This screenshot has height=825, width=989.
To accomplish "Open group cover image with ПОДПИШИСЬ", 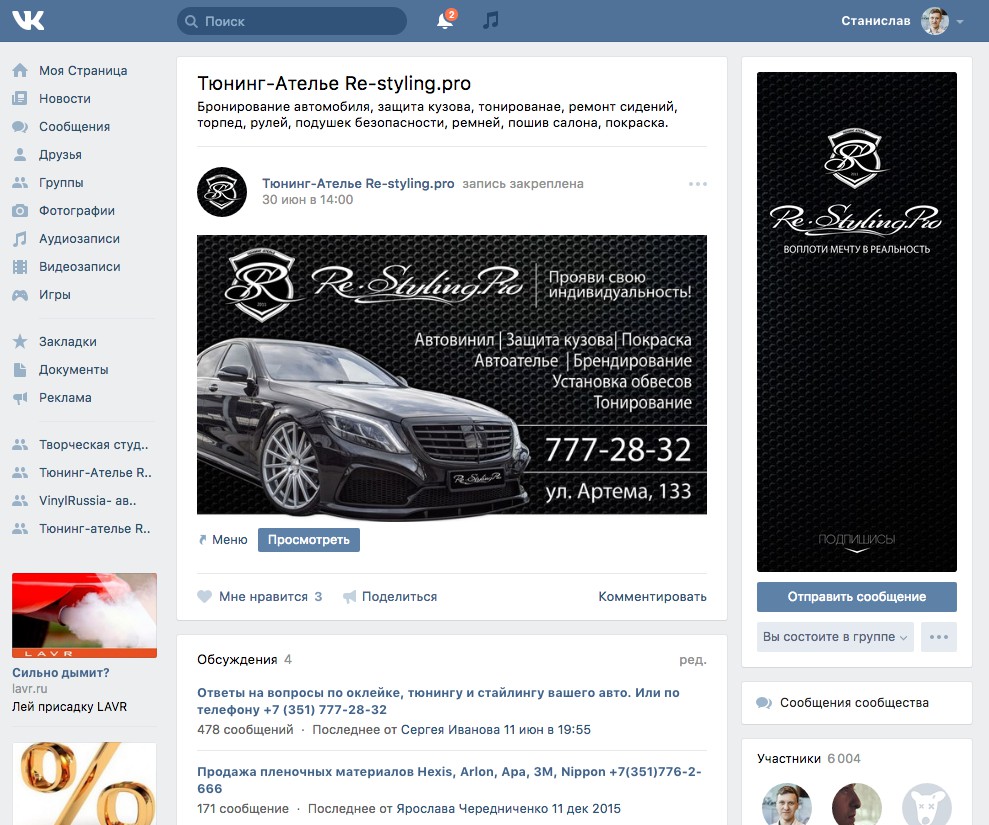I will [857, 322].
